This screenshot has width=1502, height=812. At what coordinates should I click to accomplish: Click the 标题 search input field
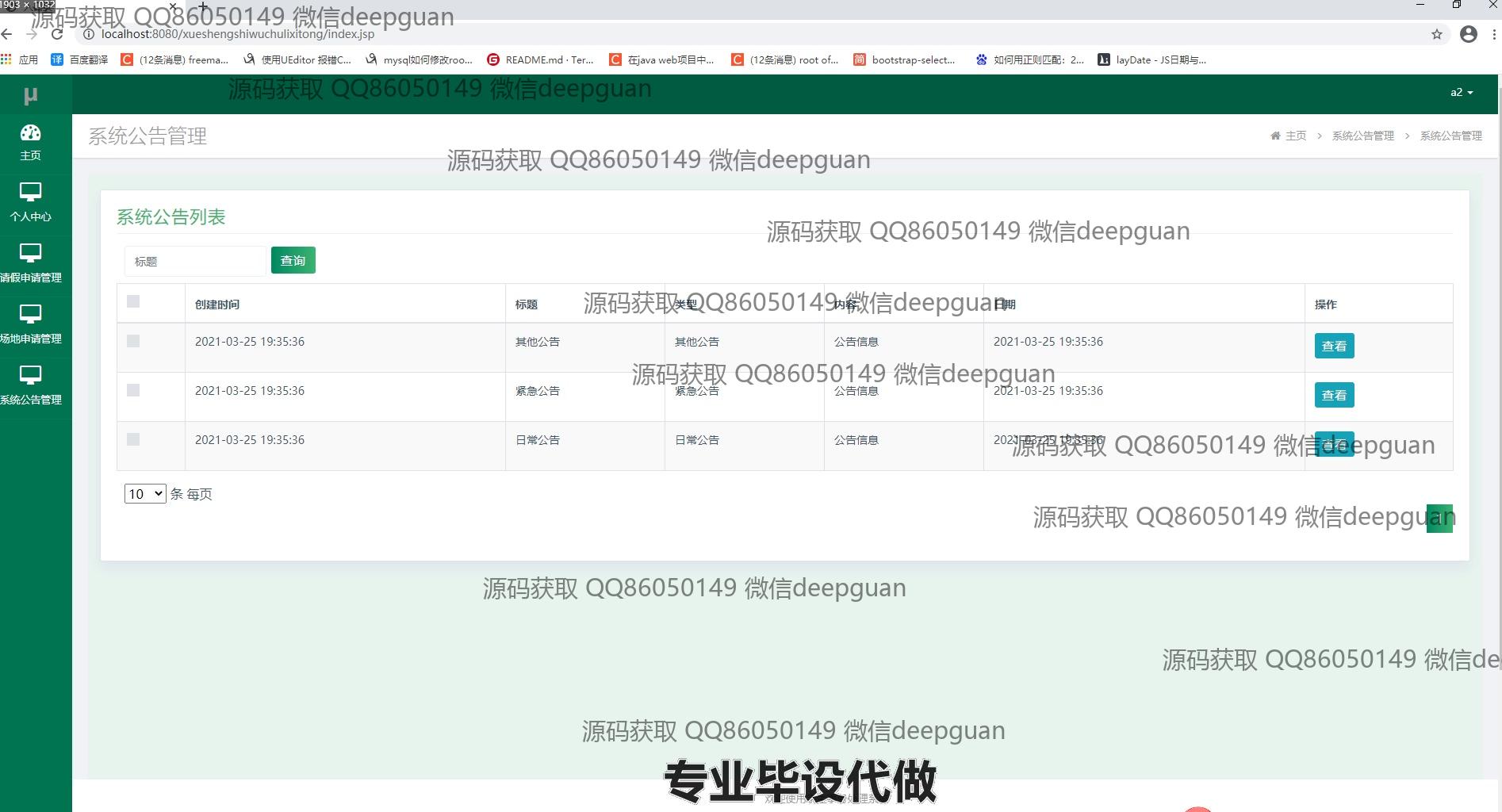tap(195, 261)
